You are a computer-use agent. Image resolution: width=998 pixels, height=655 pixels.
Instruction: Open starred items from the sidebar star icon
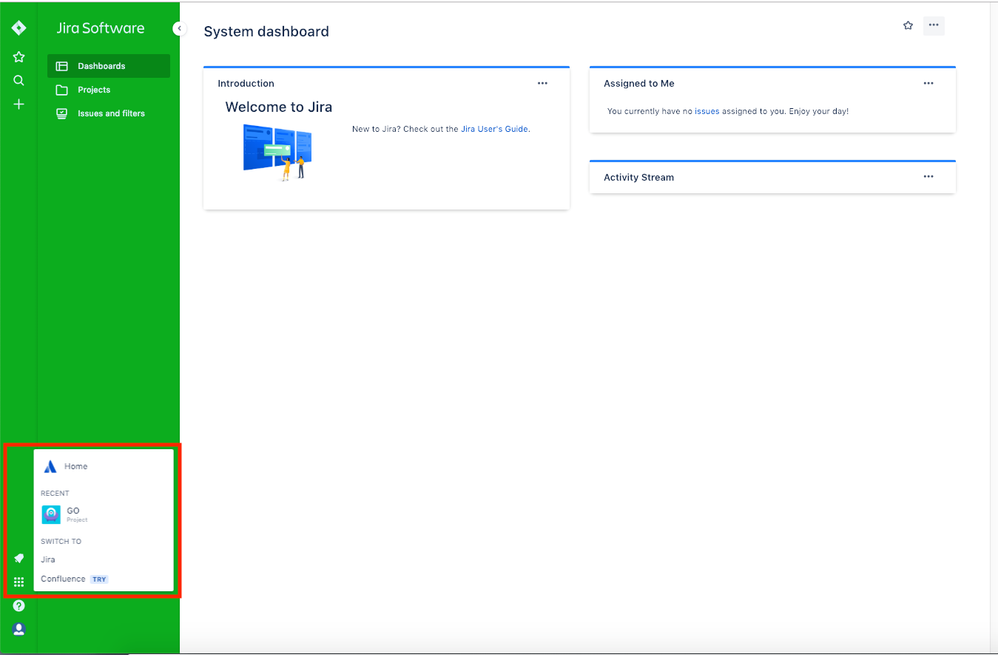tap(18, 57)
